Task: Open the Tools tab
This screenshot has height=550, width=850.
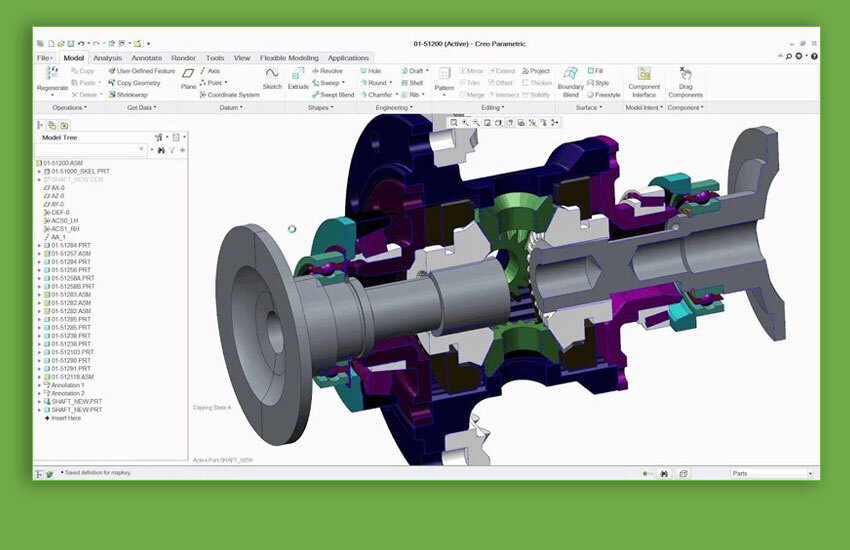Action: 215,58
